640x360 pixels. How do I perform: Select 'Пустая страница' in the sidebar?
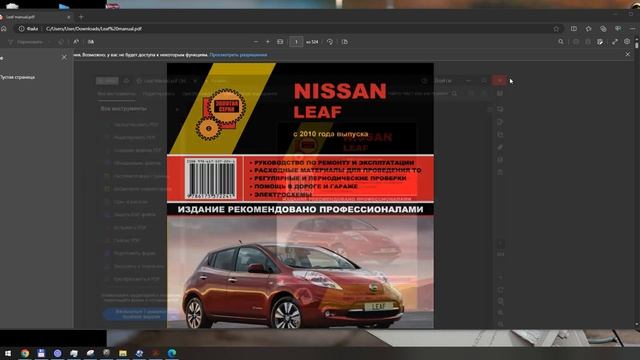pyautogui.click(x=17, y=77)
